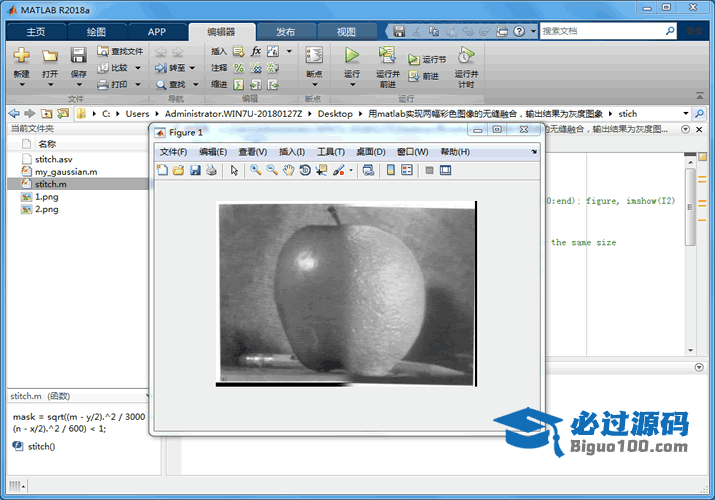This screenshot has height=500, width=715.
Task: Click the apple image in Figure 1
Action: tap(346, 294)
